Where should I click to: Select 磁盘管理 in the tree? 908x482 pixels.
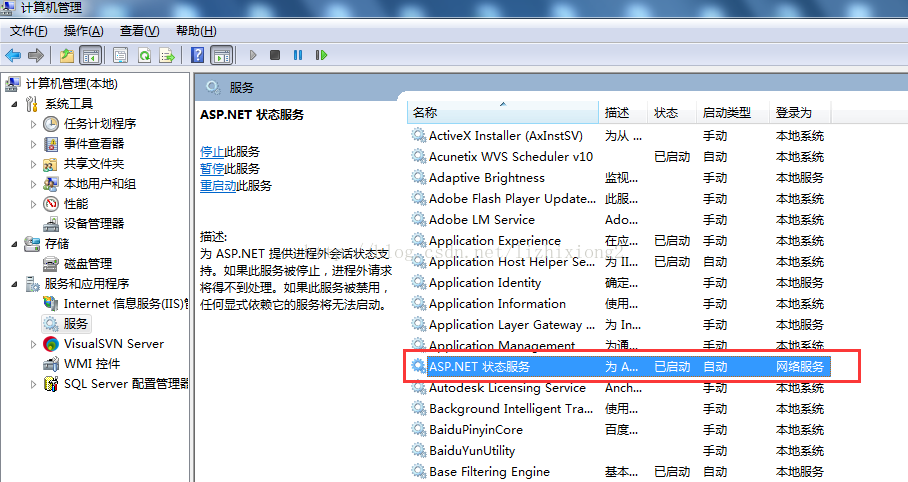pyautogui.click(x=87, y=264)
